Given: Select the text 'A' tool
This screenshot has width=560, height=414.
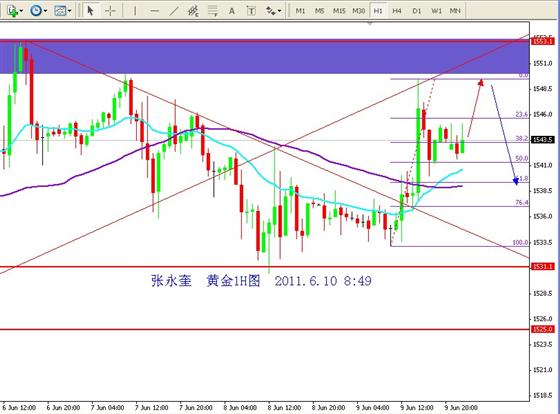Looking at the screenshot, I should click(x=232, y=11).
